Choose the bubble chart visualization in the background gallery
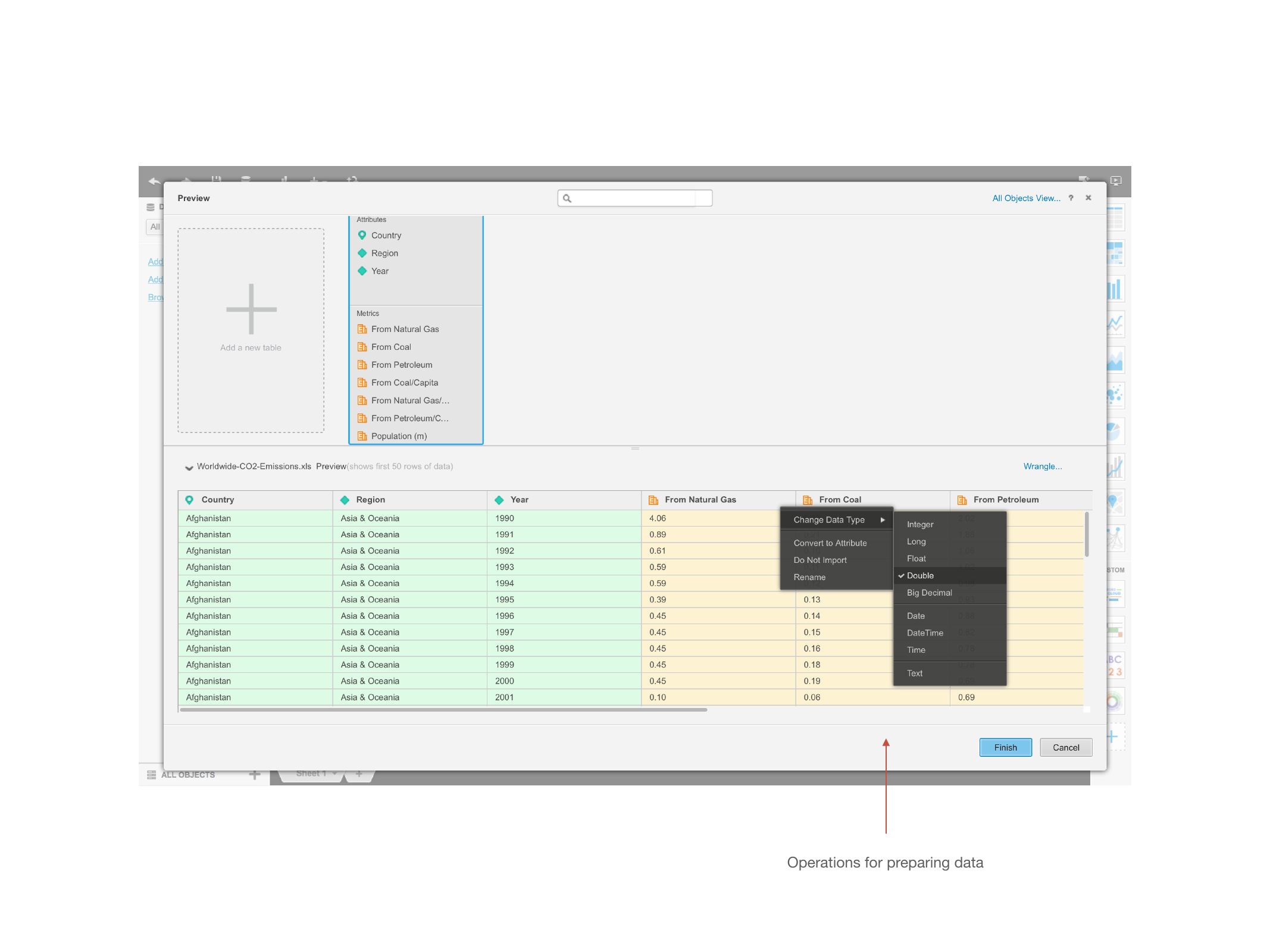This screenshot has height=952, width=1270. (1115, 396)
